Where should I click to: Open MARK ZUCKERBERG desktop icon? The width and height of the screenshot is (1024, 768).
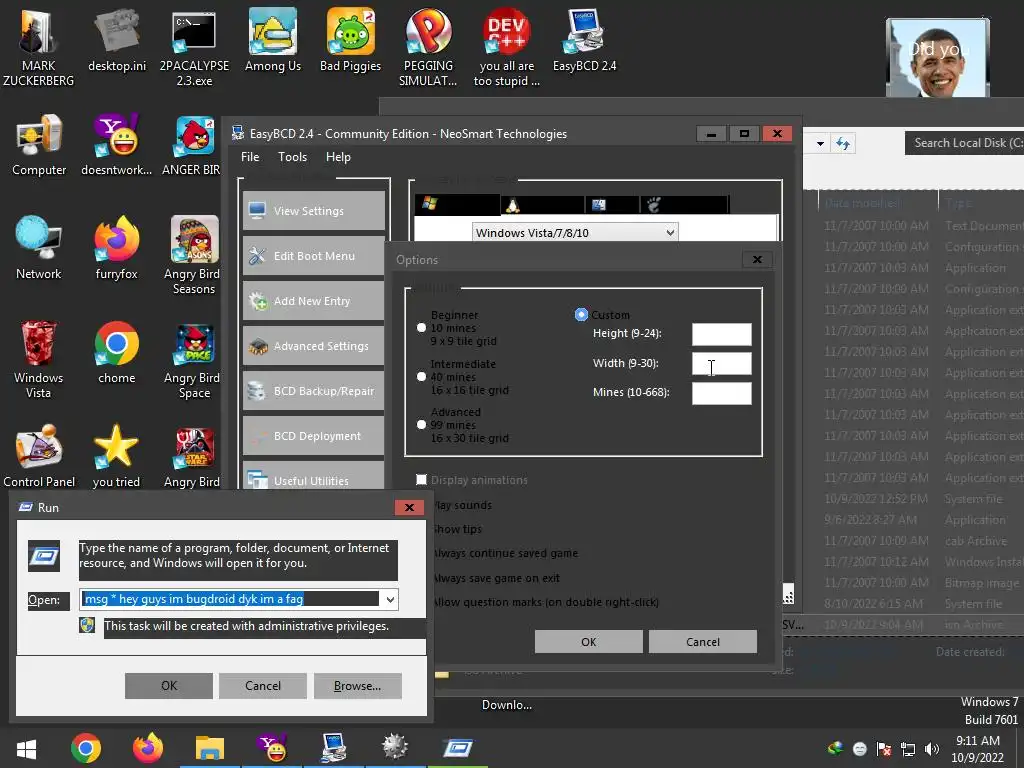38,47
